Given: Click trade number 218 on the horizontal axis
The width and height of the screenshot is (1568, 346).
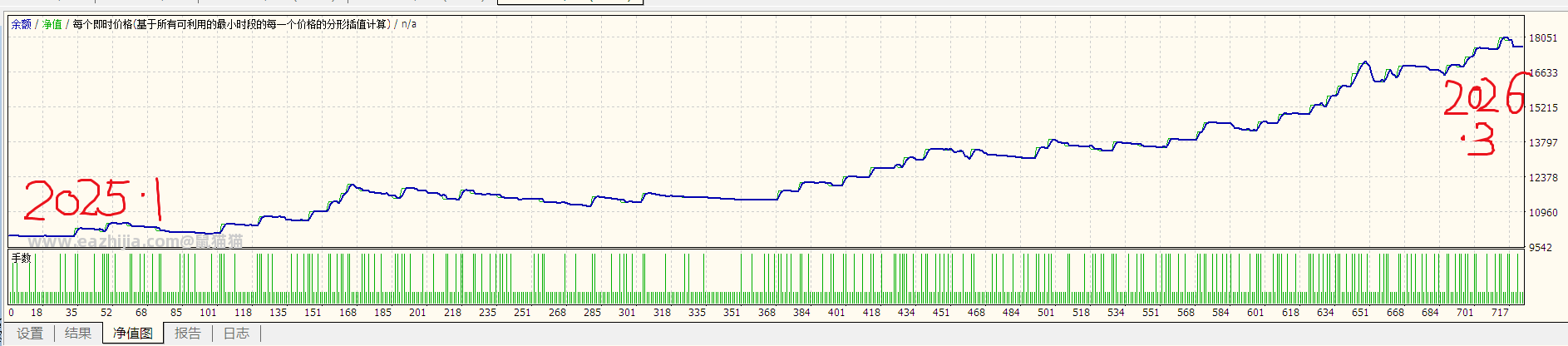Looking at the screenshot, I should point(452,313).
